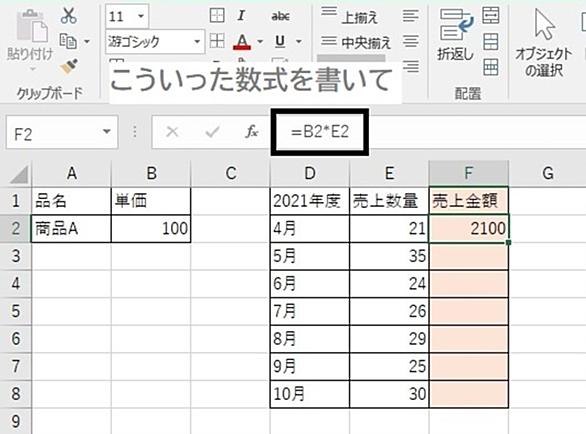This screenshot has width=586, height=434.
Task: Open the Copy options dropdown arrow
Action: pos(87,41)
